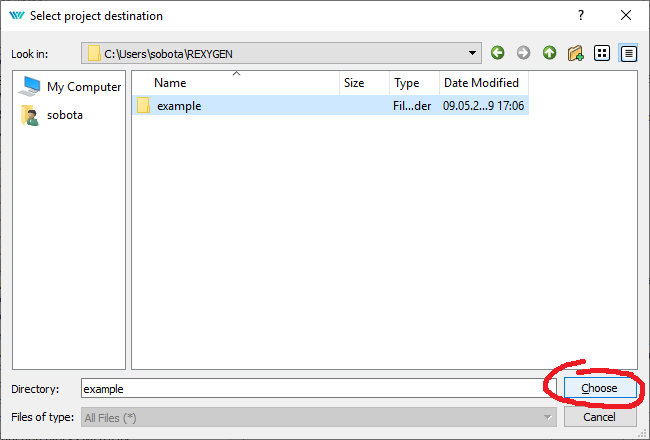Create a new folder
The height and width of the screenshot is (440, 650).
coord(576,53)
